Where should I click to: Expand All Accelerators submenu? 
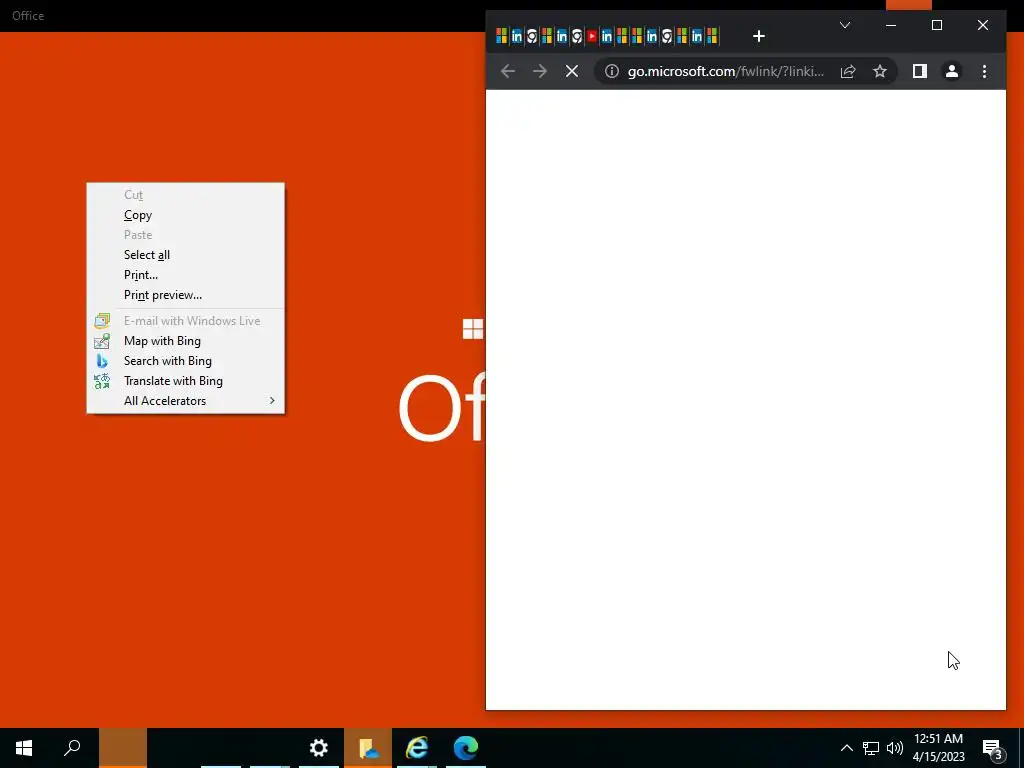pyautogui.click(x=185, y=401)
